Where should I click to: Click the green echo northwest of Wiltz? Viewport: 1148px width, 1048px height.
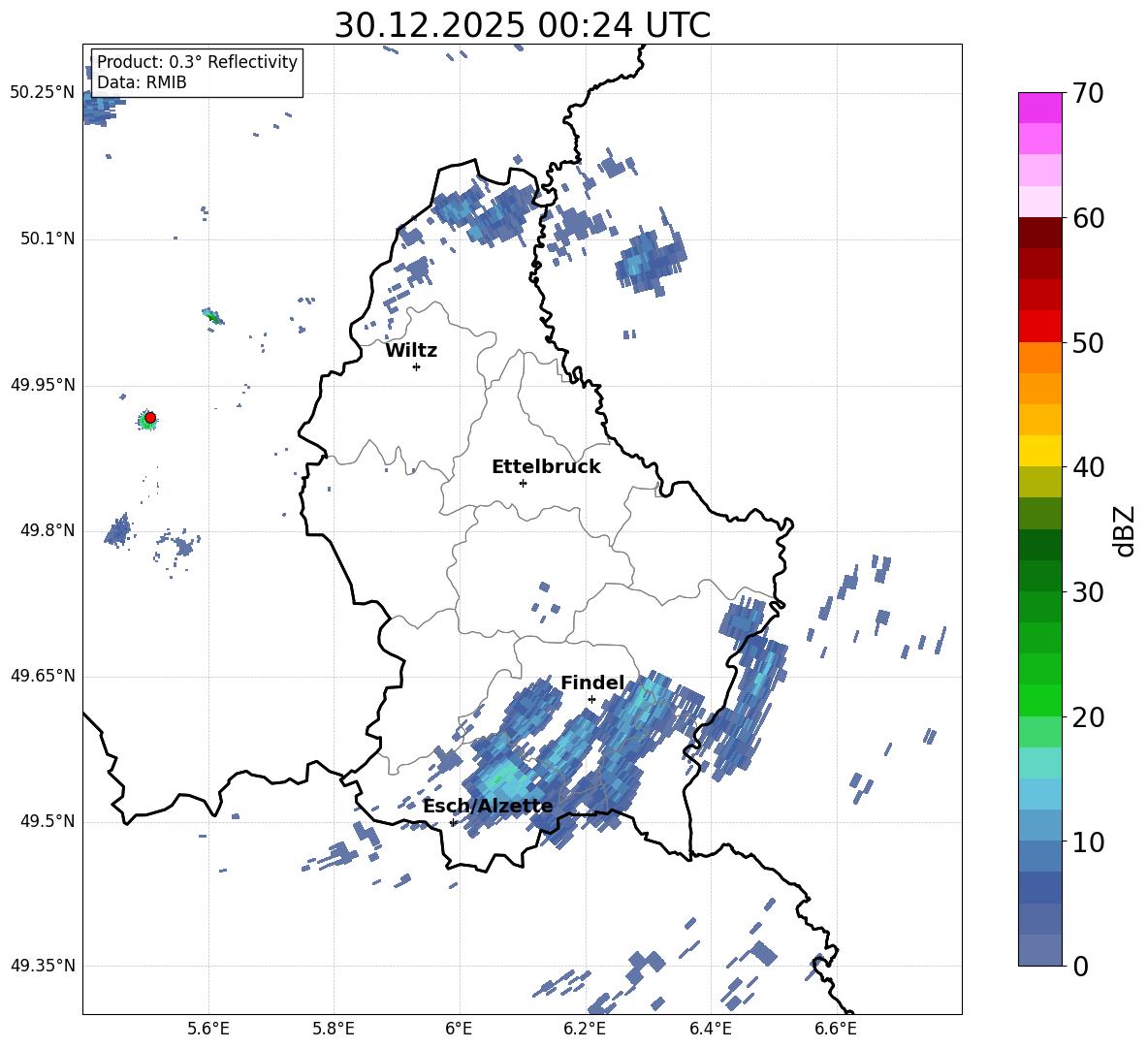(212, 317)
